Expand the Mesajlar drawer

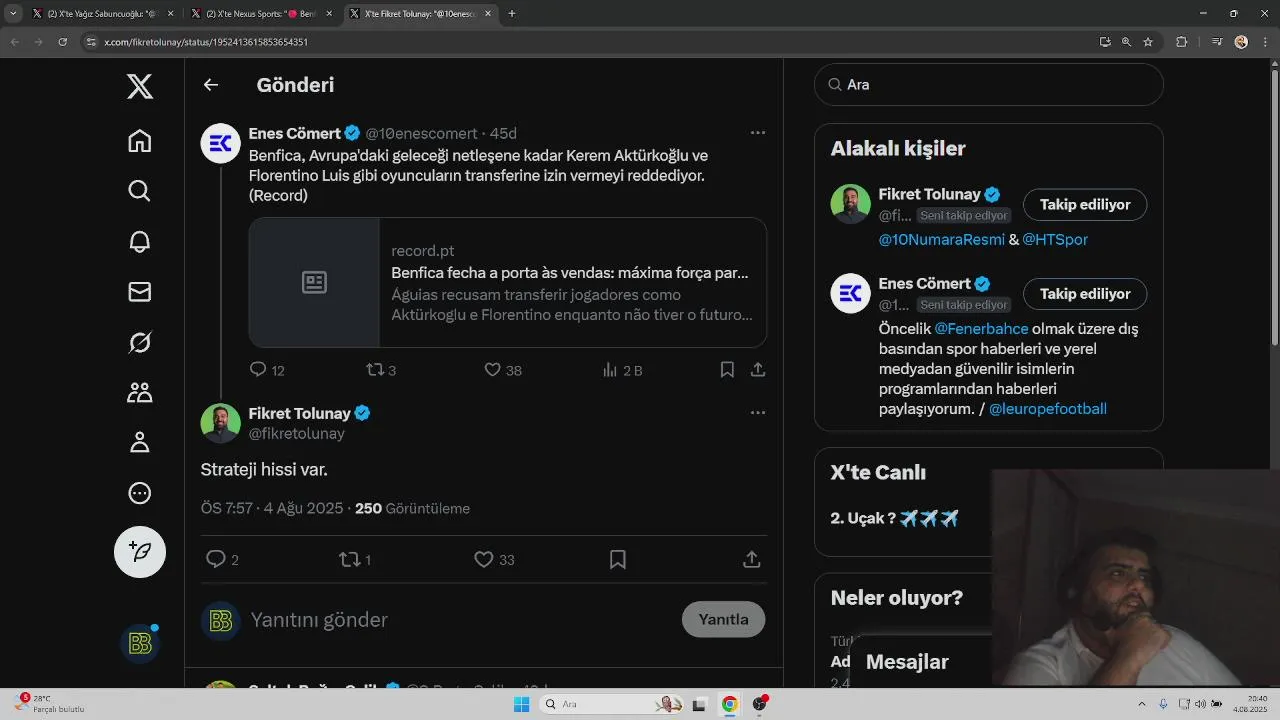[907, 662]
